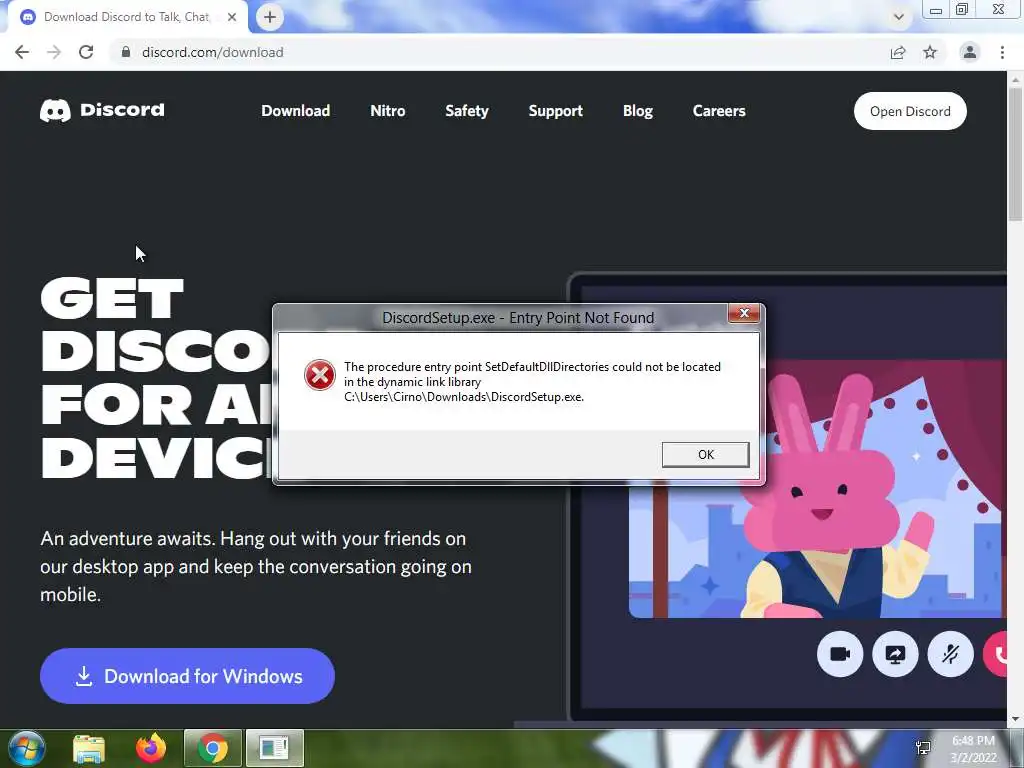Open the Download nav item
Viewport: 1024px width, 768px height.
(x=295, y=111)
